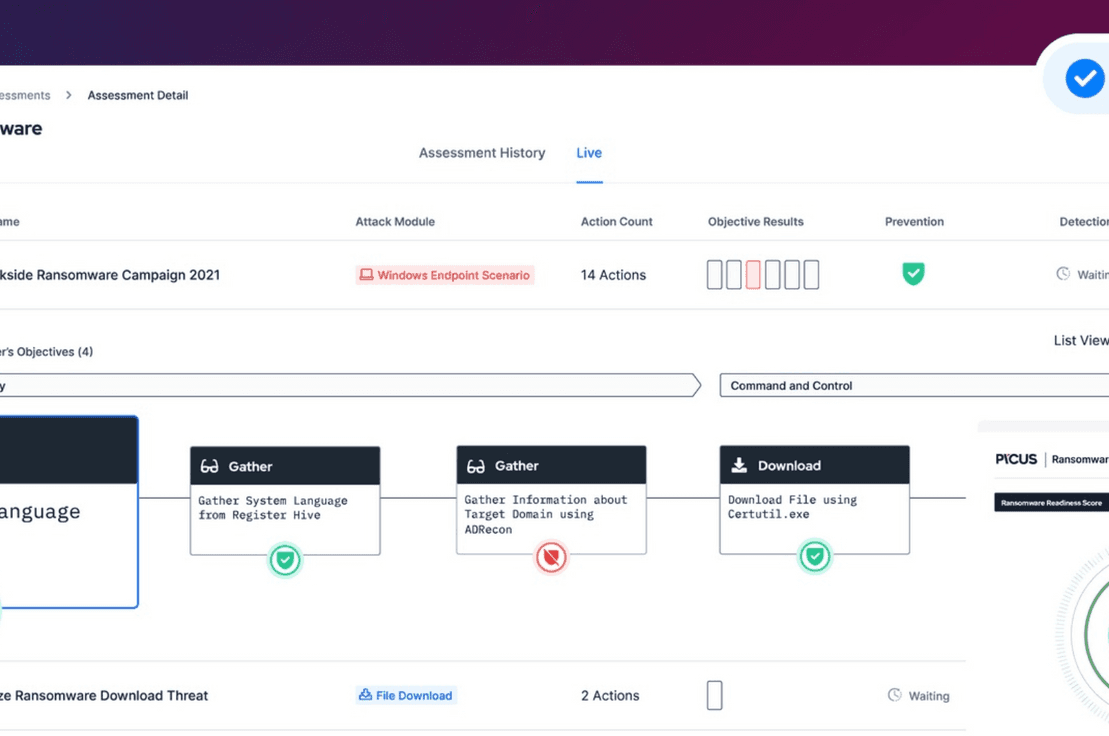The height and width of the screenshot is (736, 1109).
Task: Click the Assessment Detail breadcrumb
Action: coord(138,95)
